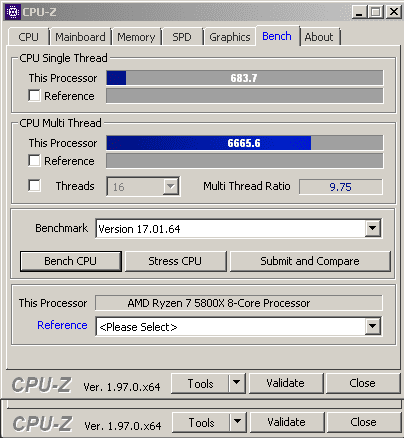Screen dimensions: 404x438
Task: Click the upper Tools button
Action: (x=200, y=383)
